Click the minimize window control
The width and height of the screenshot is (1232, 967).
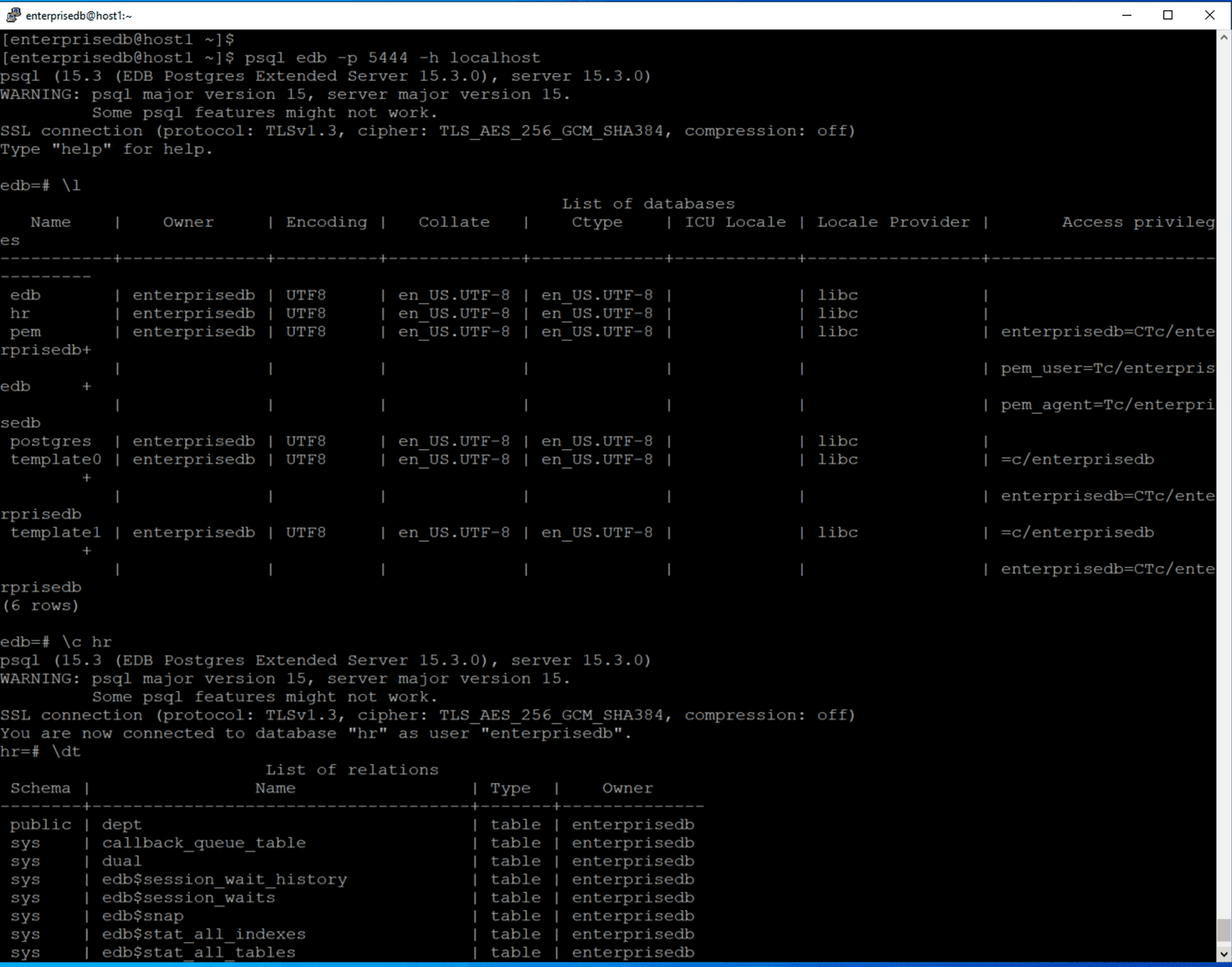(x=1126, y=14)
